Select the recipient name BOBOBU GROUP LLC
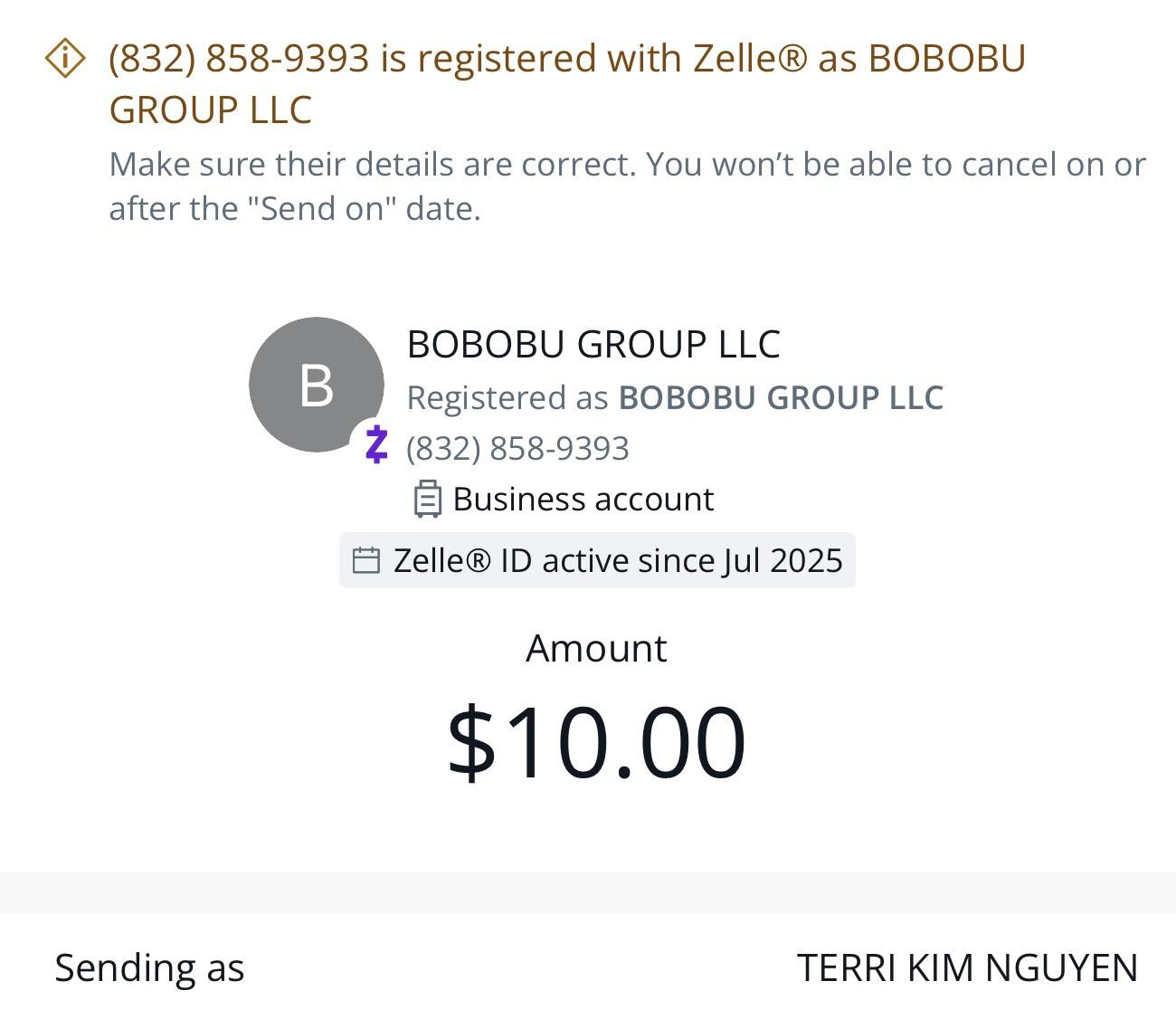 pyautogui.click(x=593, y=344)
